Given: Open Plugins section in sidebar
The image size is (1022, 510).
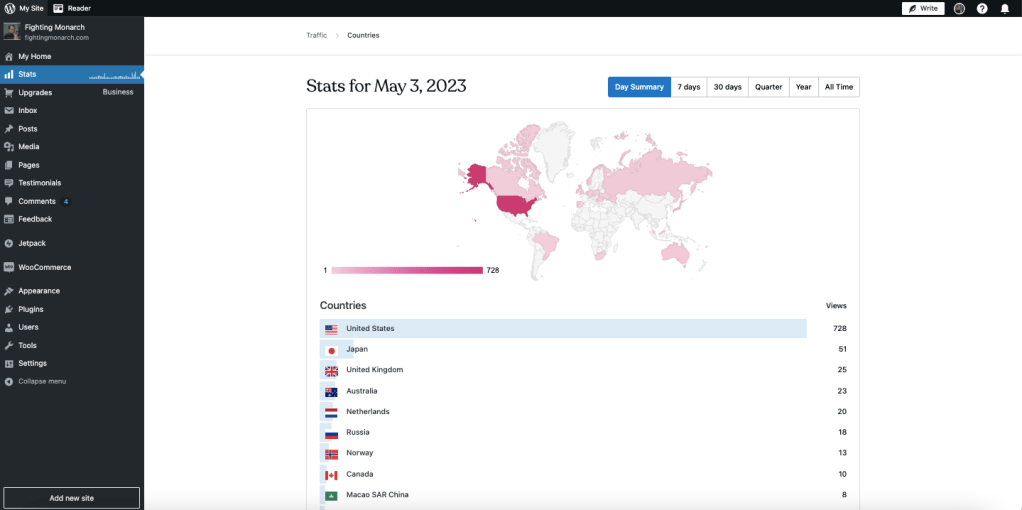Looking at the screenshot, I should (31, 309).
